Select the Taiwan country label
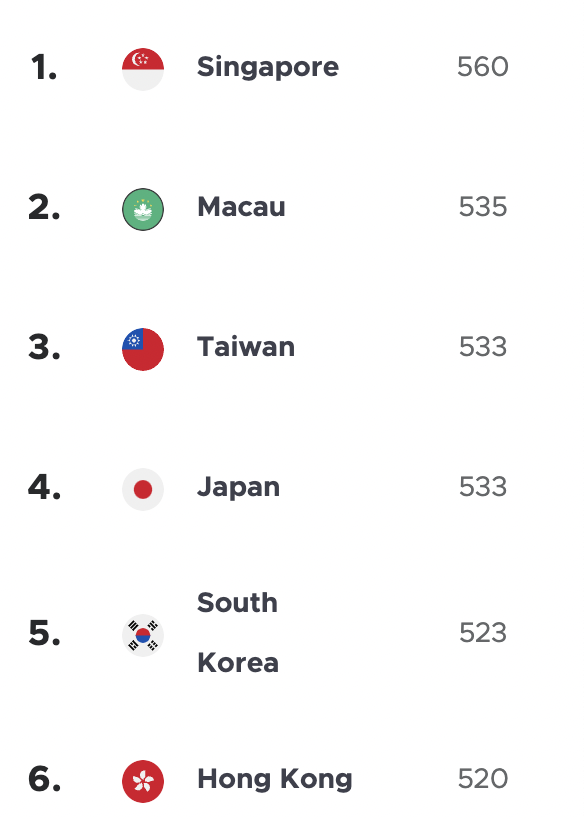584x819 pixels. click(246, 347)
